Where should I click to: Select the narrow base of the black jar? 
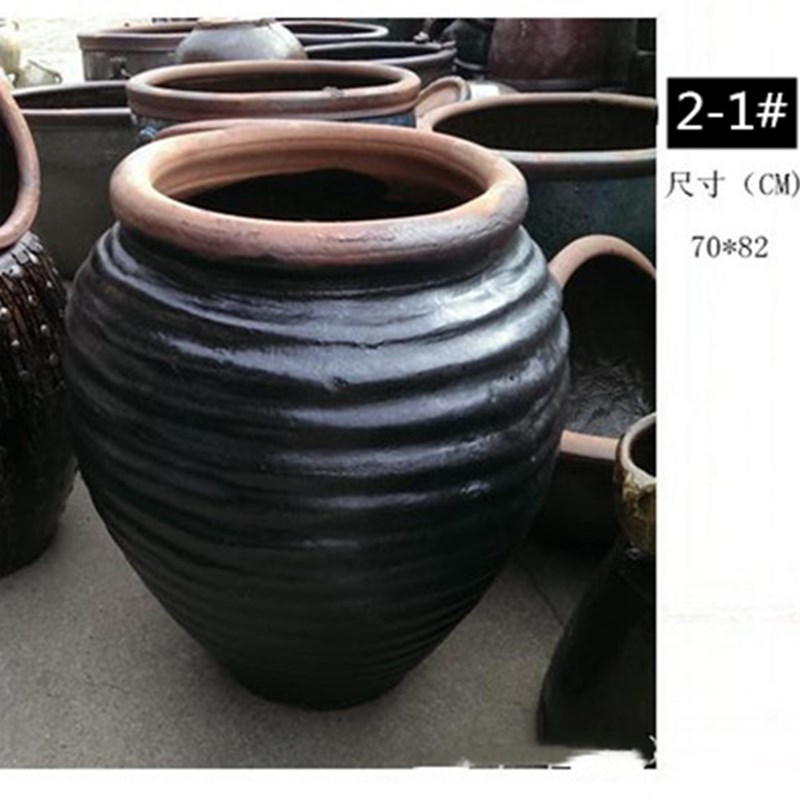[316, 679]
